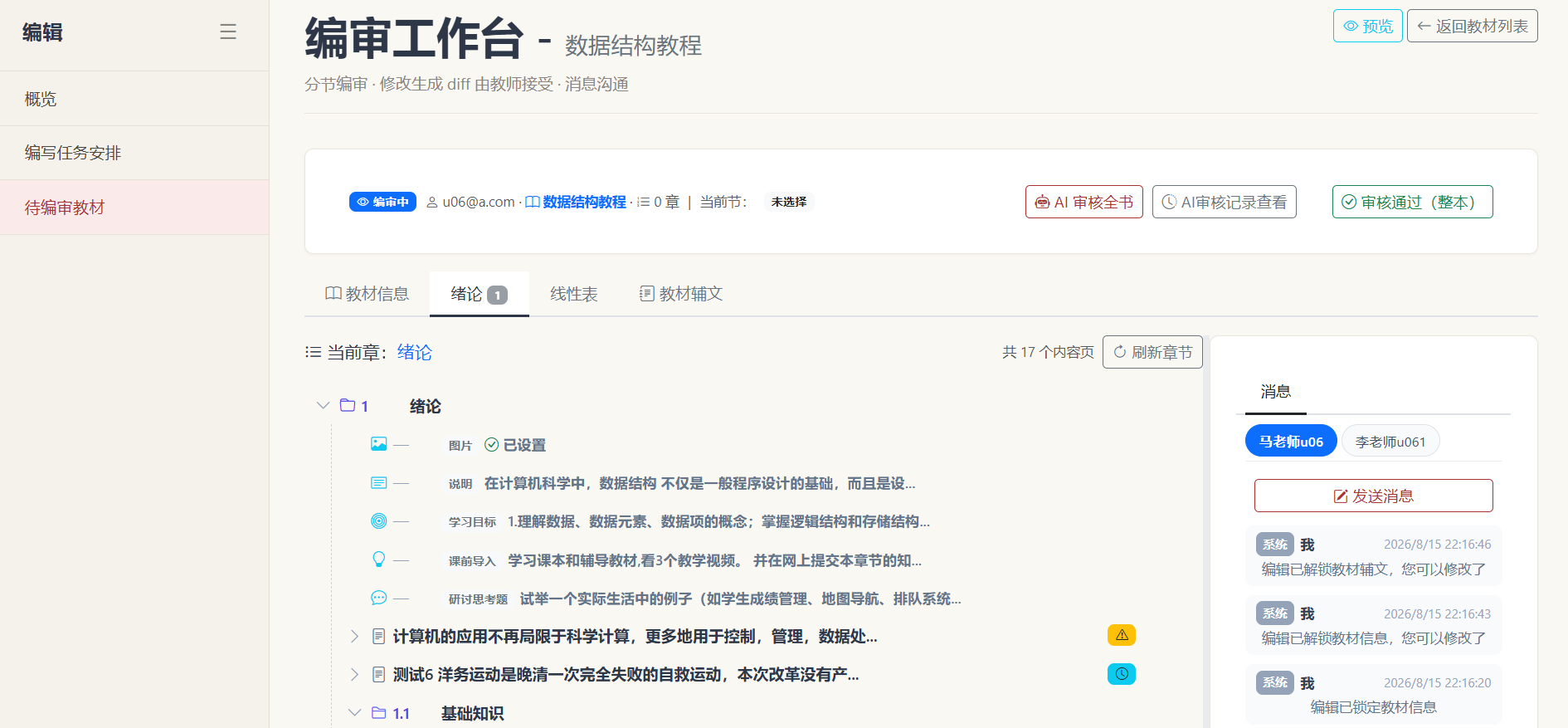Open the 教材信息 tab
Screen dimensions: 1568x728
click(367, 294)
